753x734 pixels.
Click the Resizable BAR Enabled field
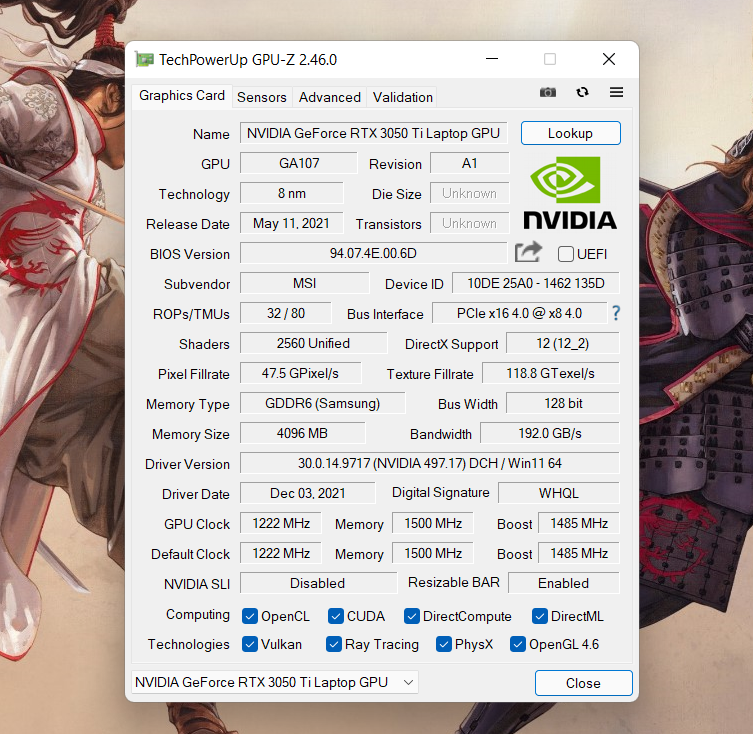point(564,583)
